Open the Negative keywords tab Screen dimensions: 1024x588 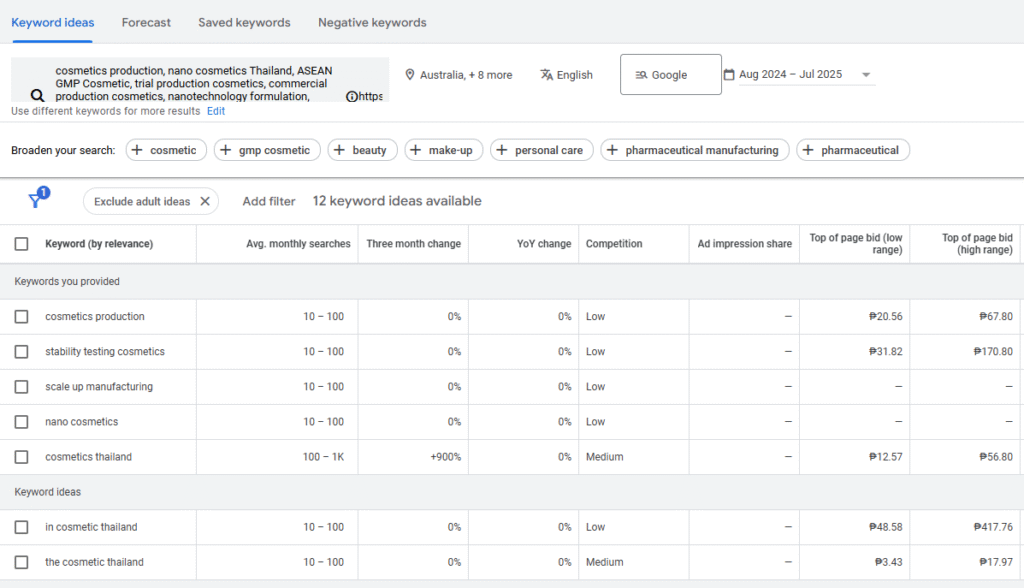point(372,22)
